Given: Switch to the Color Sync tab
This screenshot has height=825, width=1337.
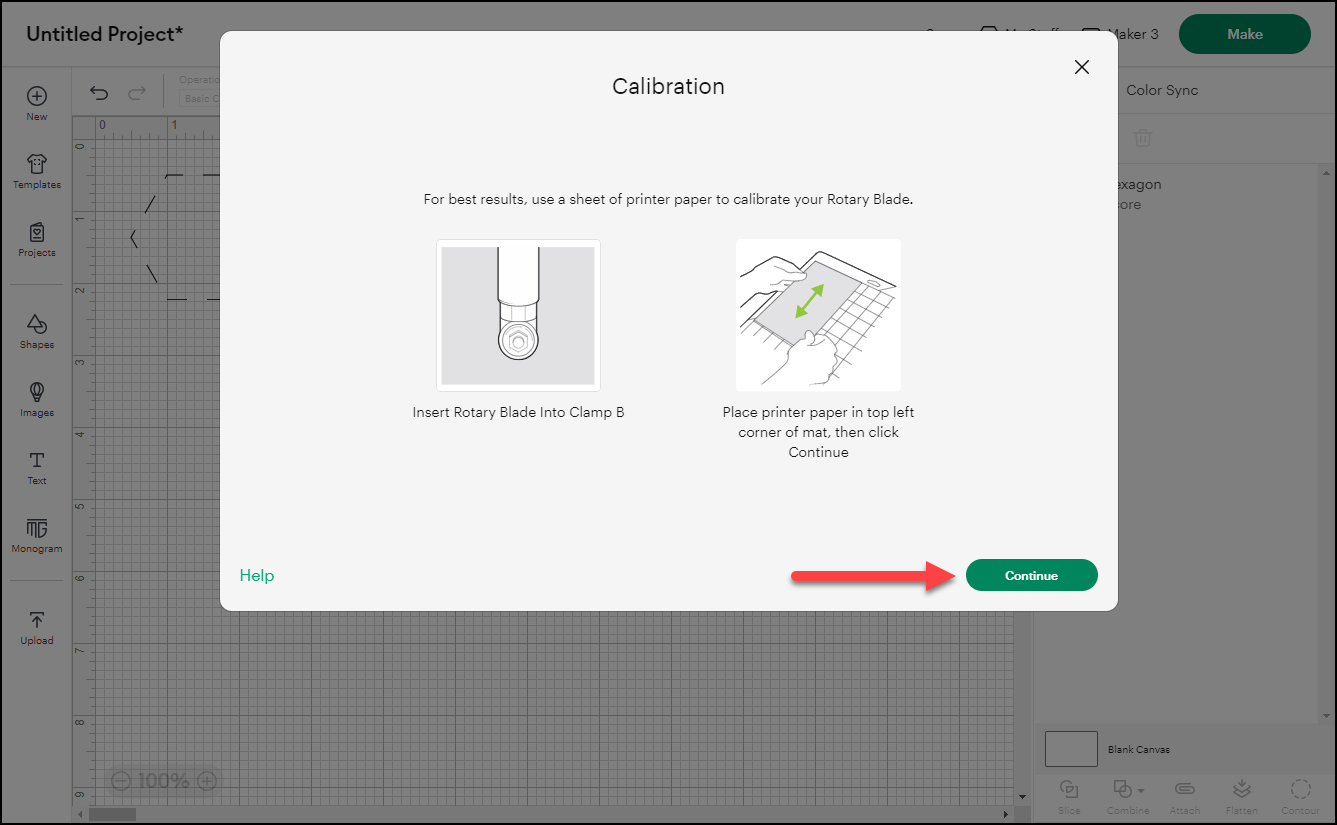Looking at the screenshot, I should (1162, 90).
